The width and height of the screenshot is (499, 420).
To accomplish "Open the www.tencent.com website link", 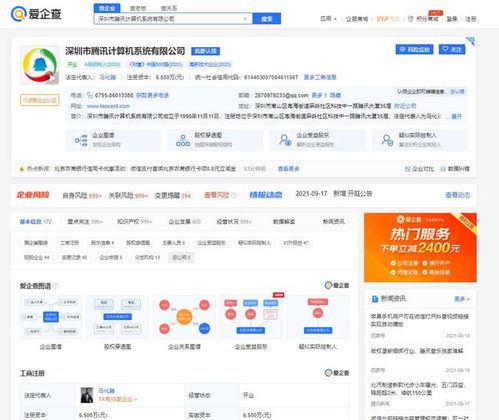I will click(108, 106).
